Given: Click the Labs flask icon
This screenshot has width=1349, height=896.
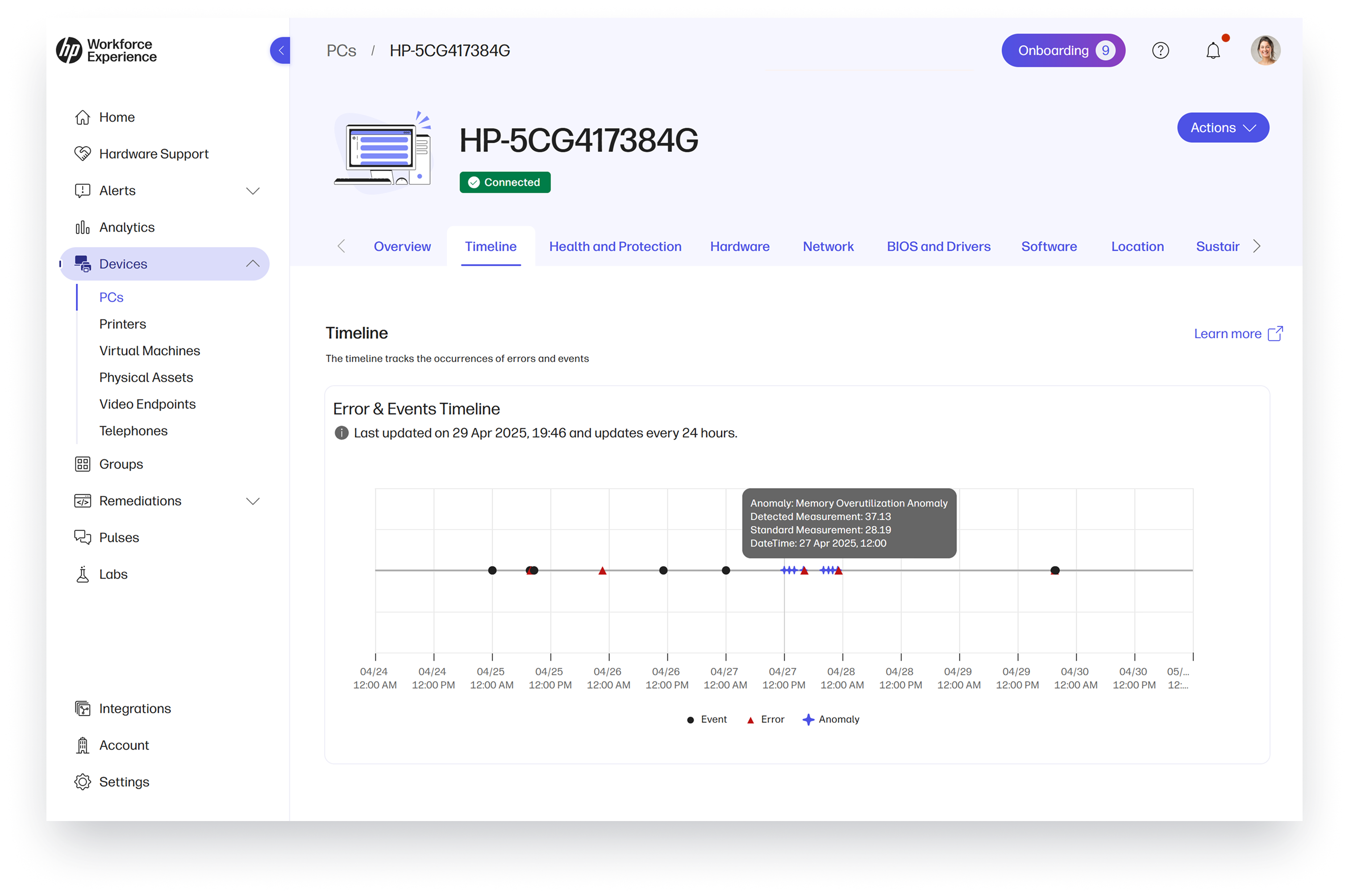Looking at the screenshot, I should [x=83, y=574].
